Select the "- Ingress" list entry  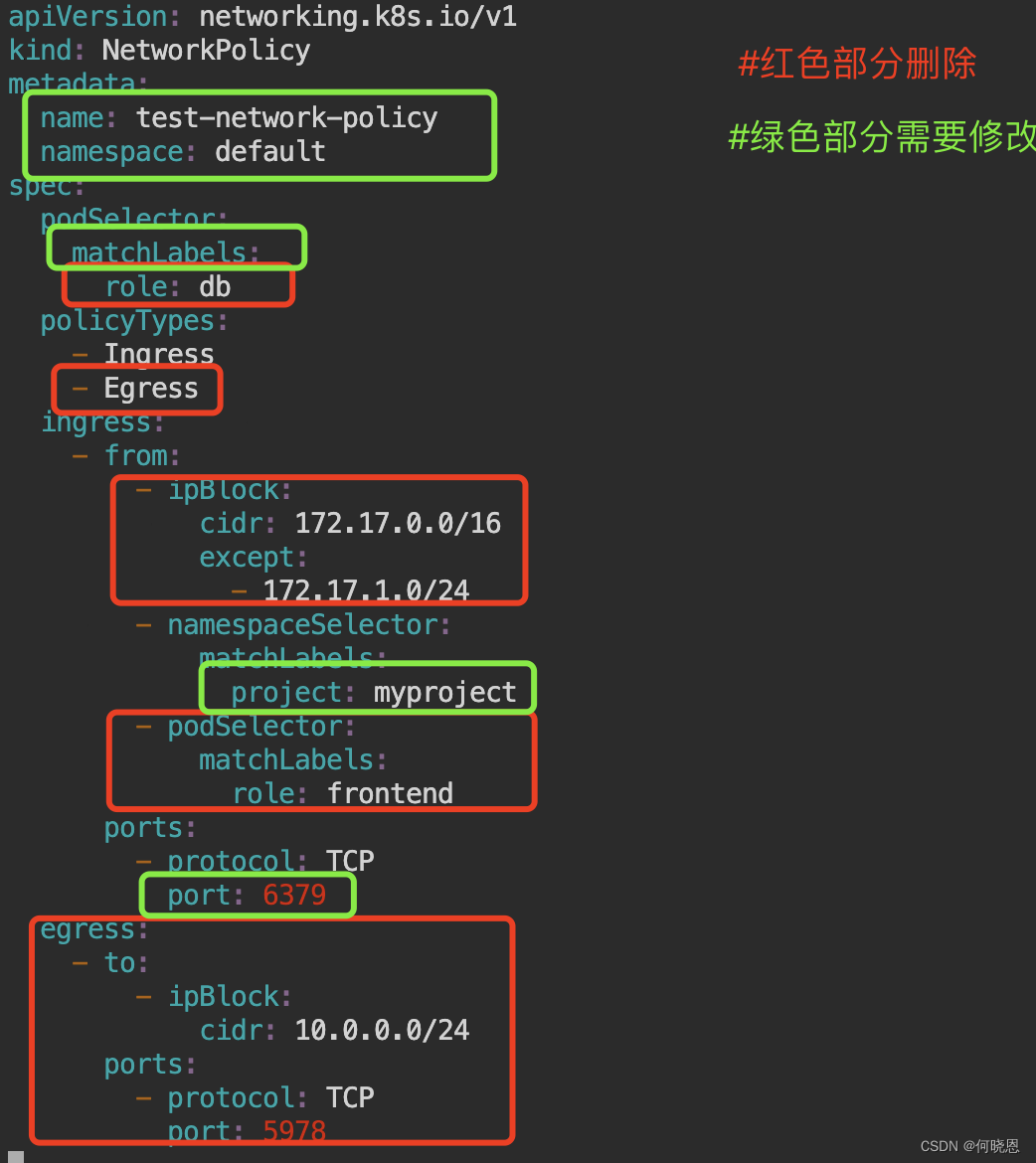coord(144,354)
